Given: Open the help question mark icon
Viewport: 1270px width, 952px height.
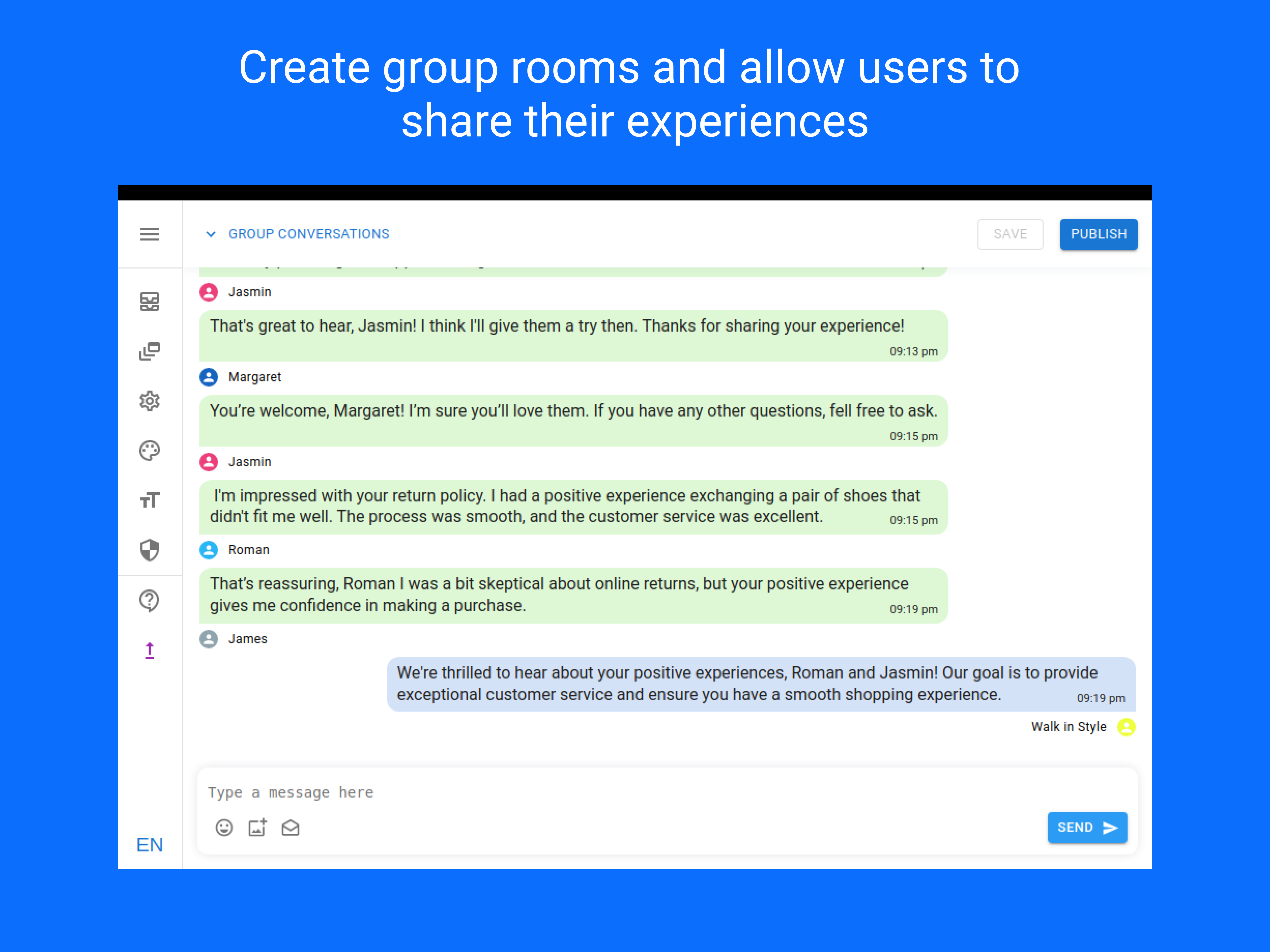Looking at the screenshot, I should pos(149,601).
